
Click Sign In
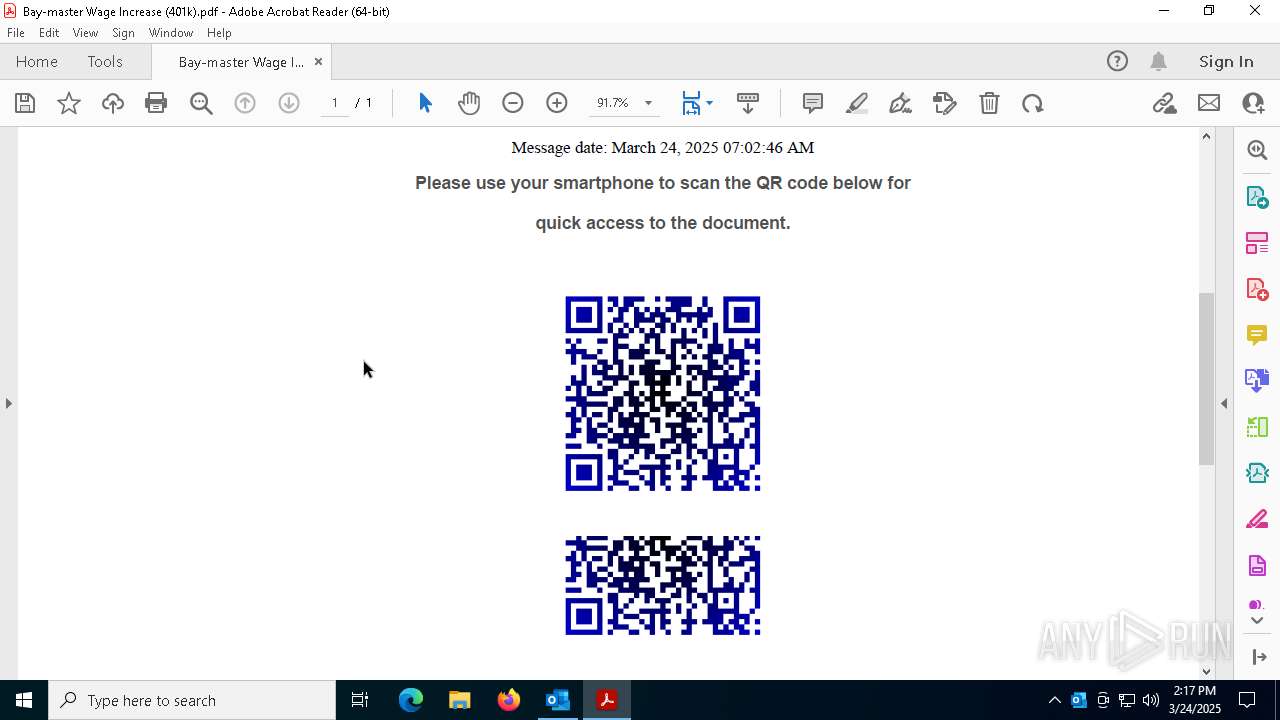pyautogui.click(x=1226, y=61)
